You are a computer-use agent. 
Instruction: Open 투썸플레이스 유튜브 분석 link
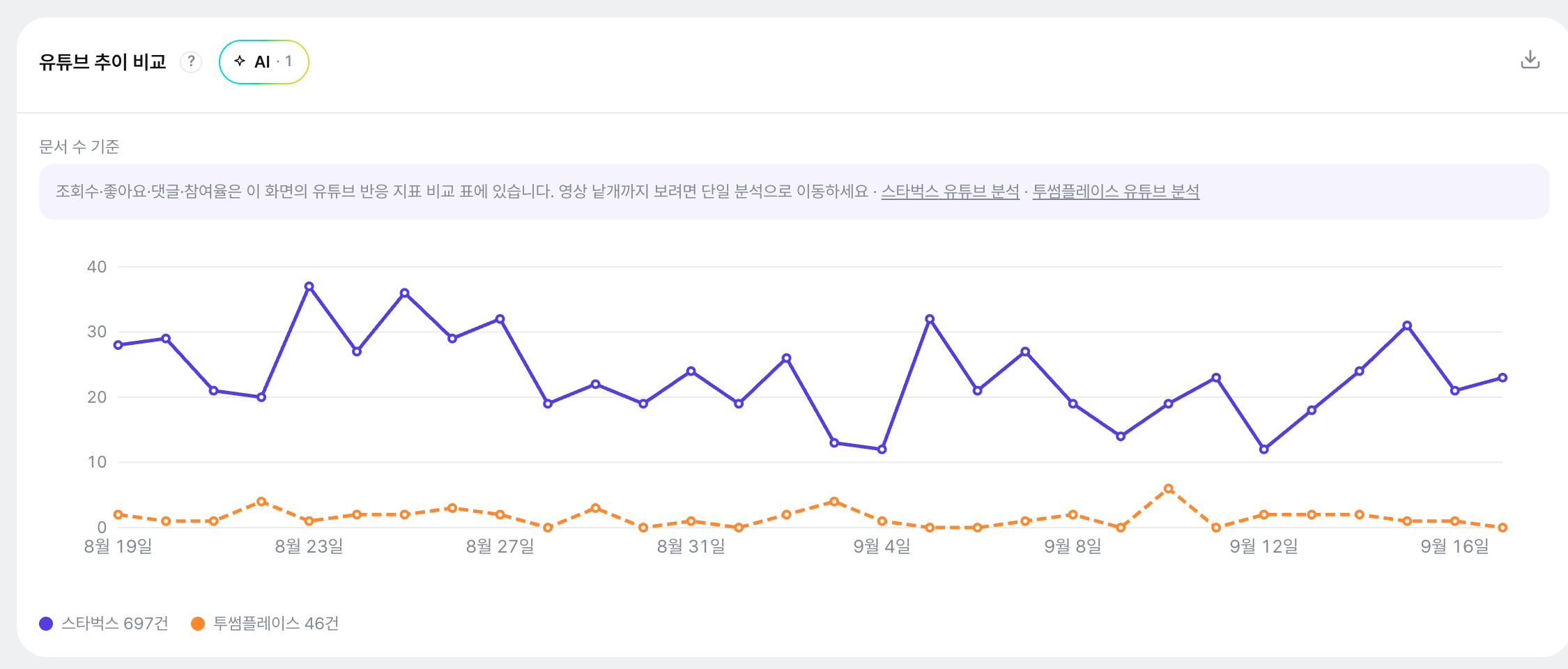click(x=1116, y=191)
